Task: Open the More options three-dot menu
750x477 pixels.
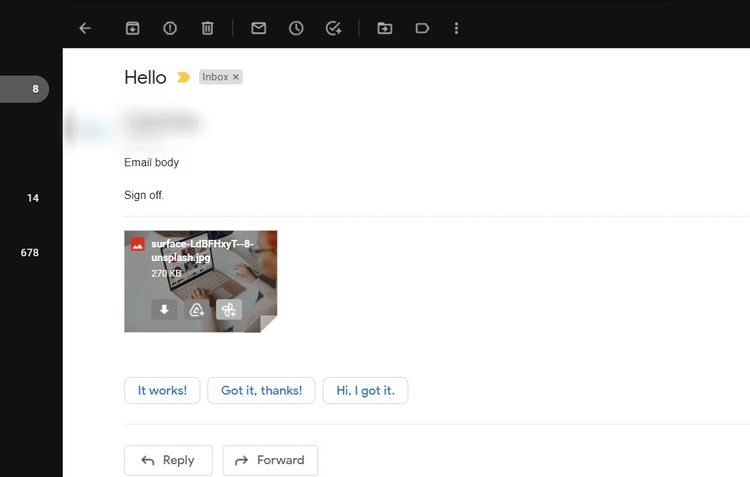Action: [x=456, y=28]
